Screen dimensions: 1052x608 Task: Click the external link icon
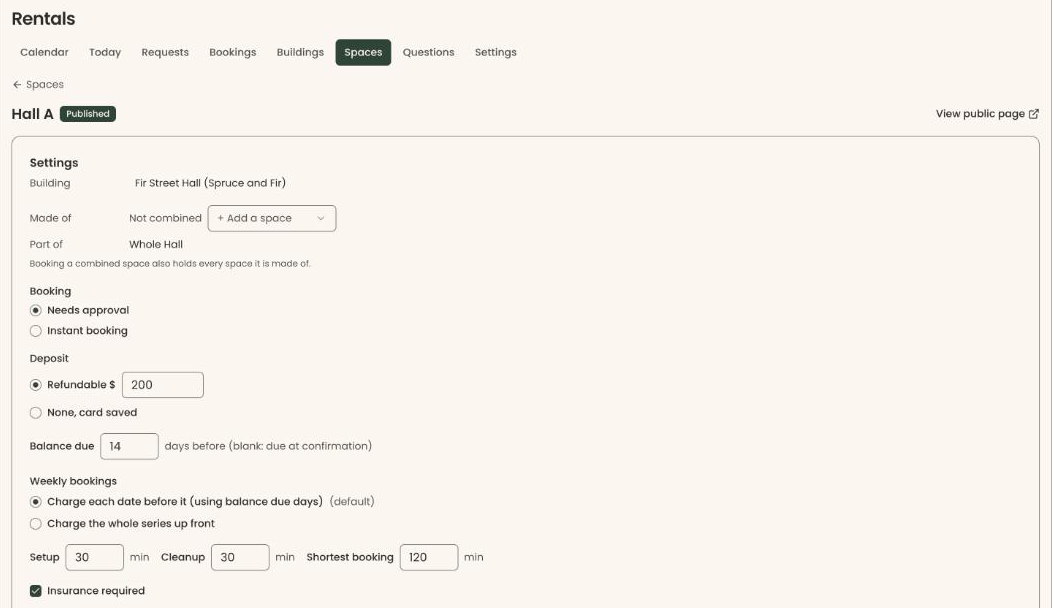[1034, 114]
